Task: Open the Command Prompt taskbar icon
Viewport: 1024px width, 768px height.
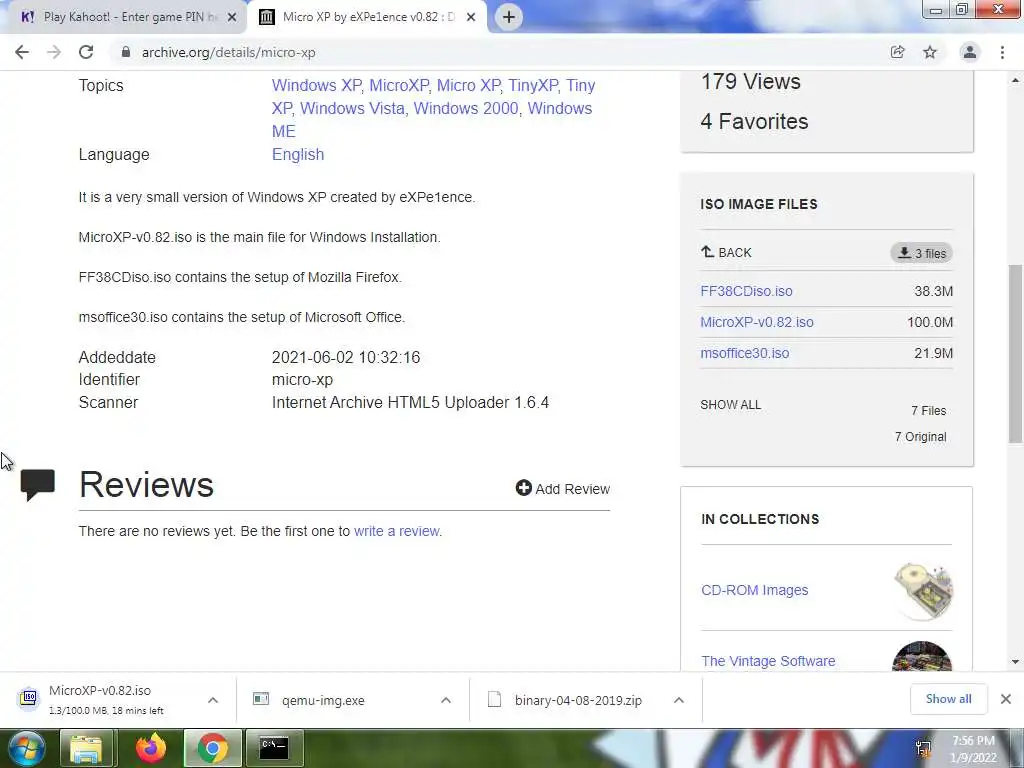Action: 274,748
